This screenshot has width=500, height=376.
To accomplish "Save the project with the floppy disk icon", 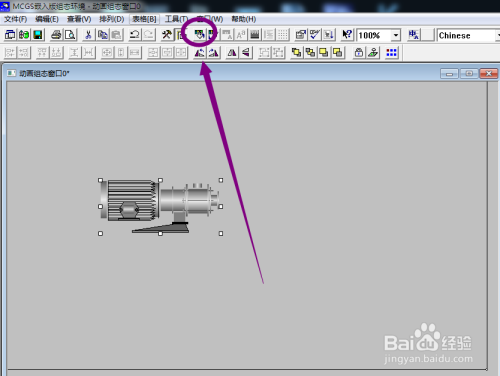I will coord(38,34).
